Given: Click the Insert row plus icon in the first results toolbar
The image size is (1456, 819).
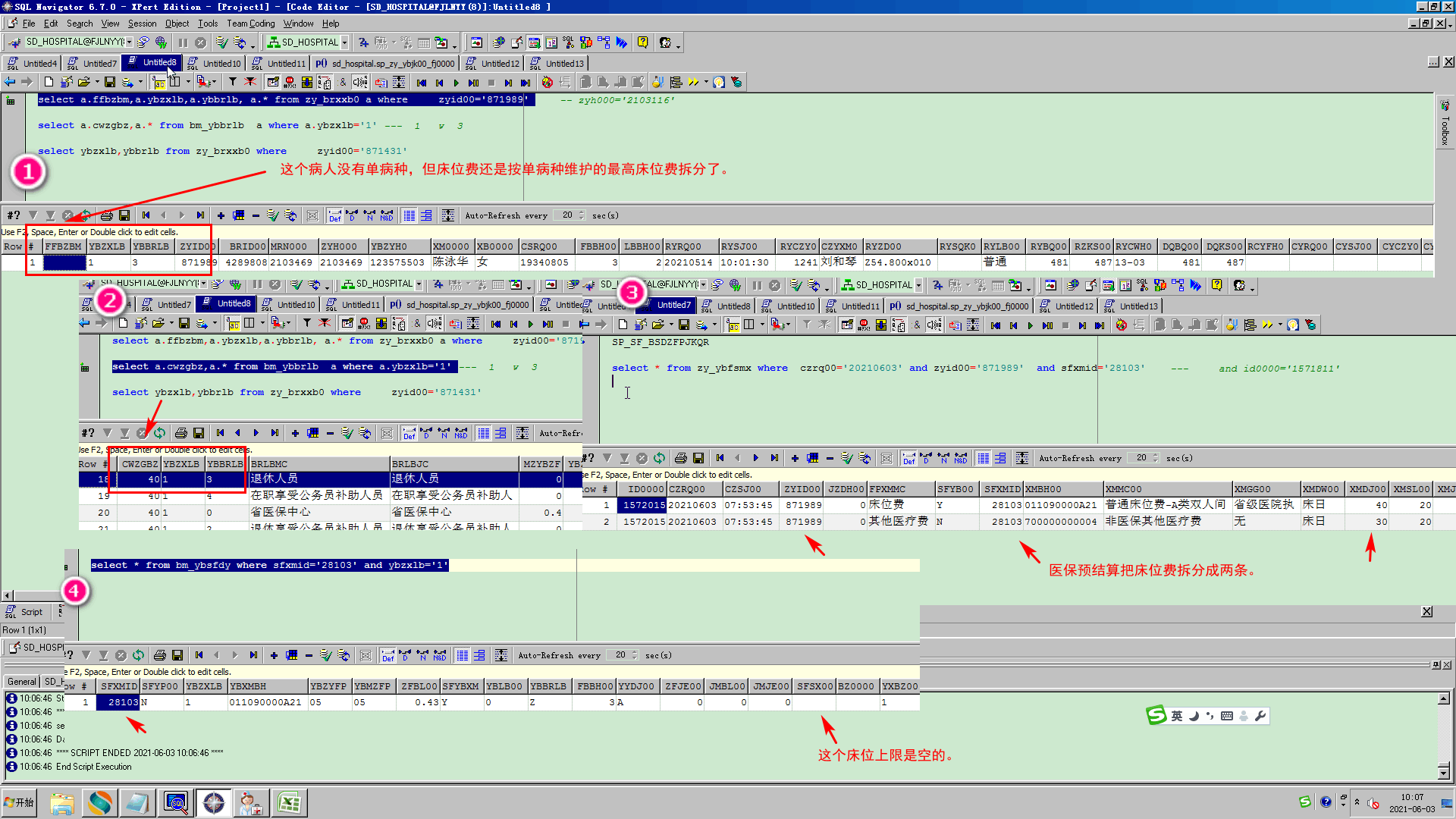Looking at the screenshot, I should pos(221,215).
